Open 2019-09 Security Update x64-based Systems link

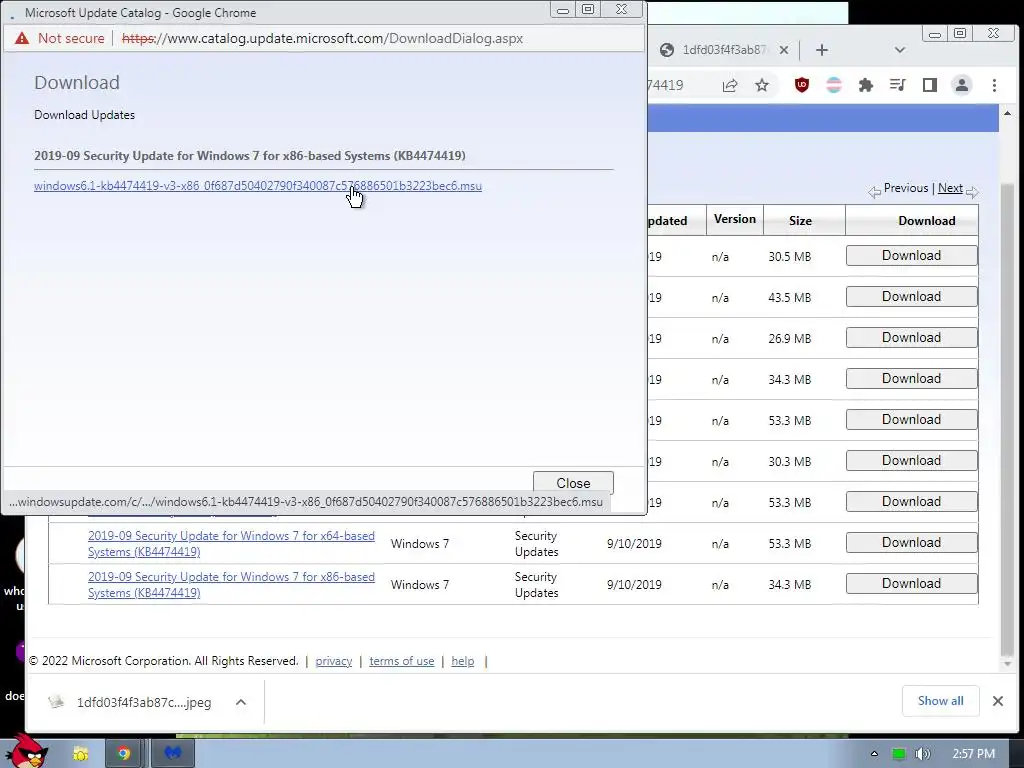(x=231, y=543)
